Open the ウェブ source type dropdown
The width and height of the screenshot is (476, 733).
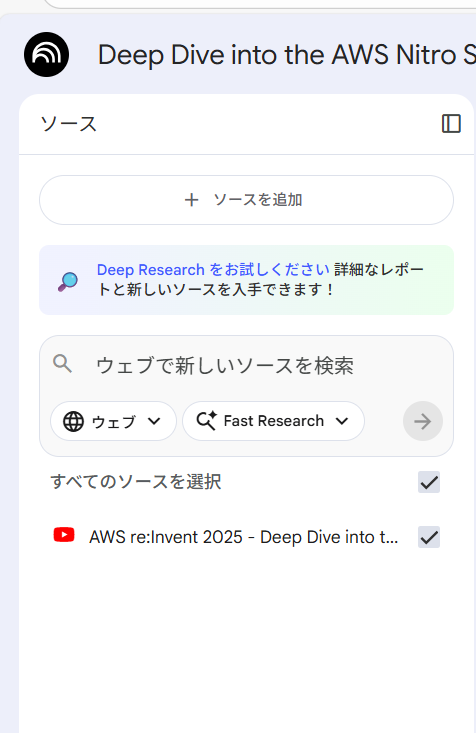[113, 421]
